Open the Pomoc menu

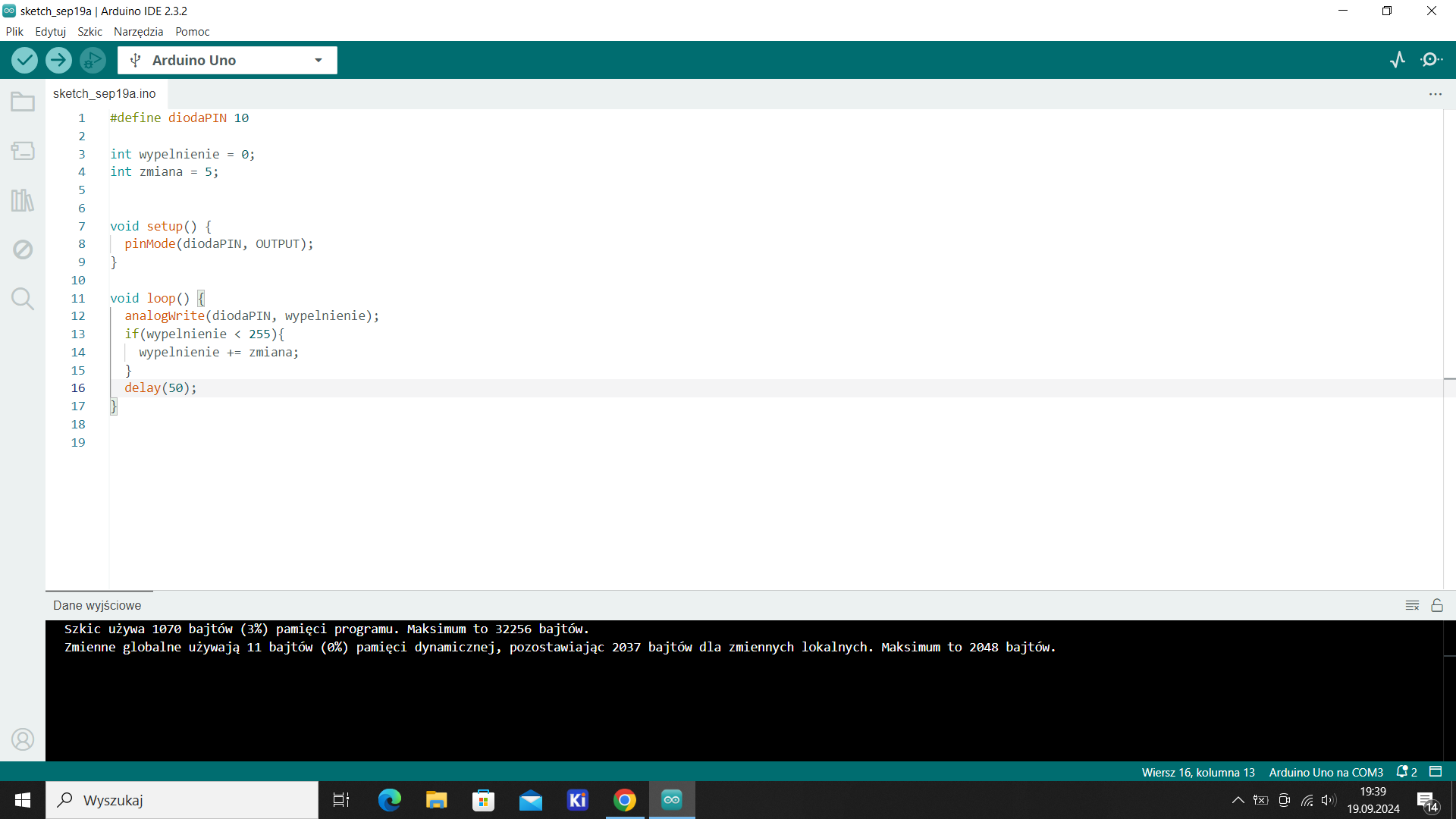click(x=192, y=32)
